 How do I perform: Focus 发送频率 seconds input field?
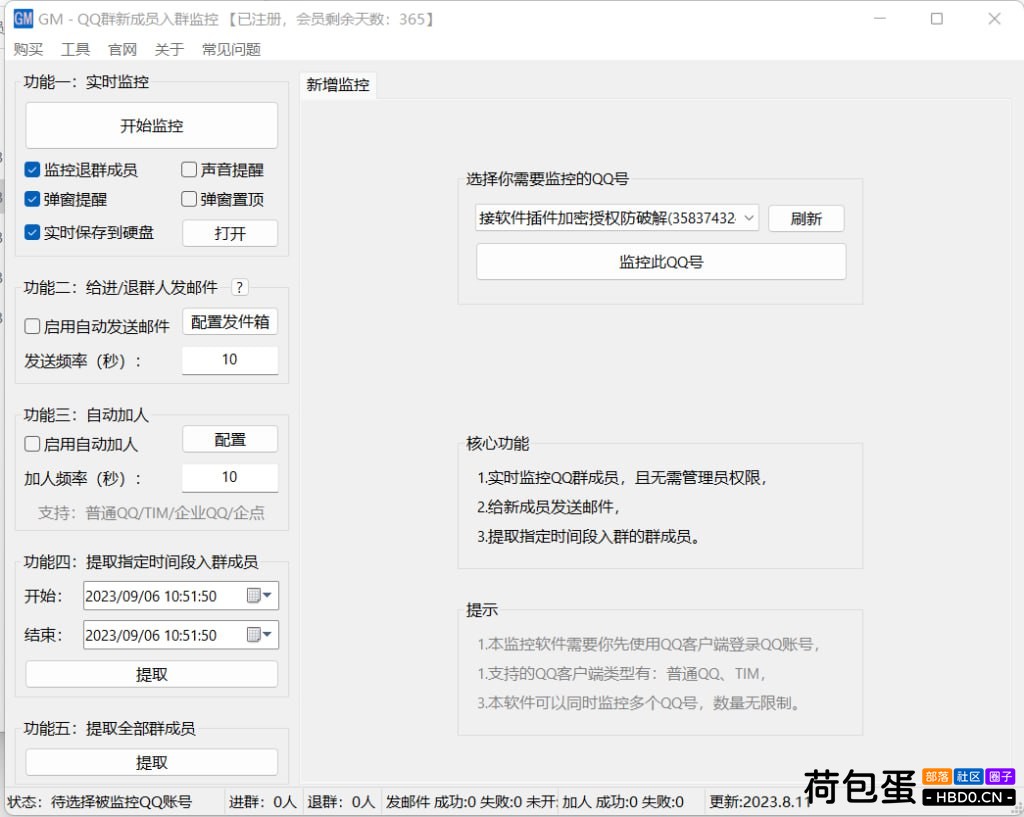tap(230, 360)
